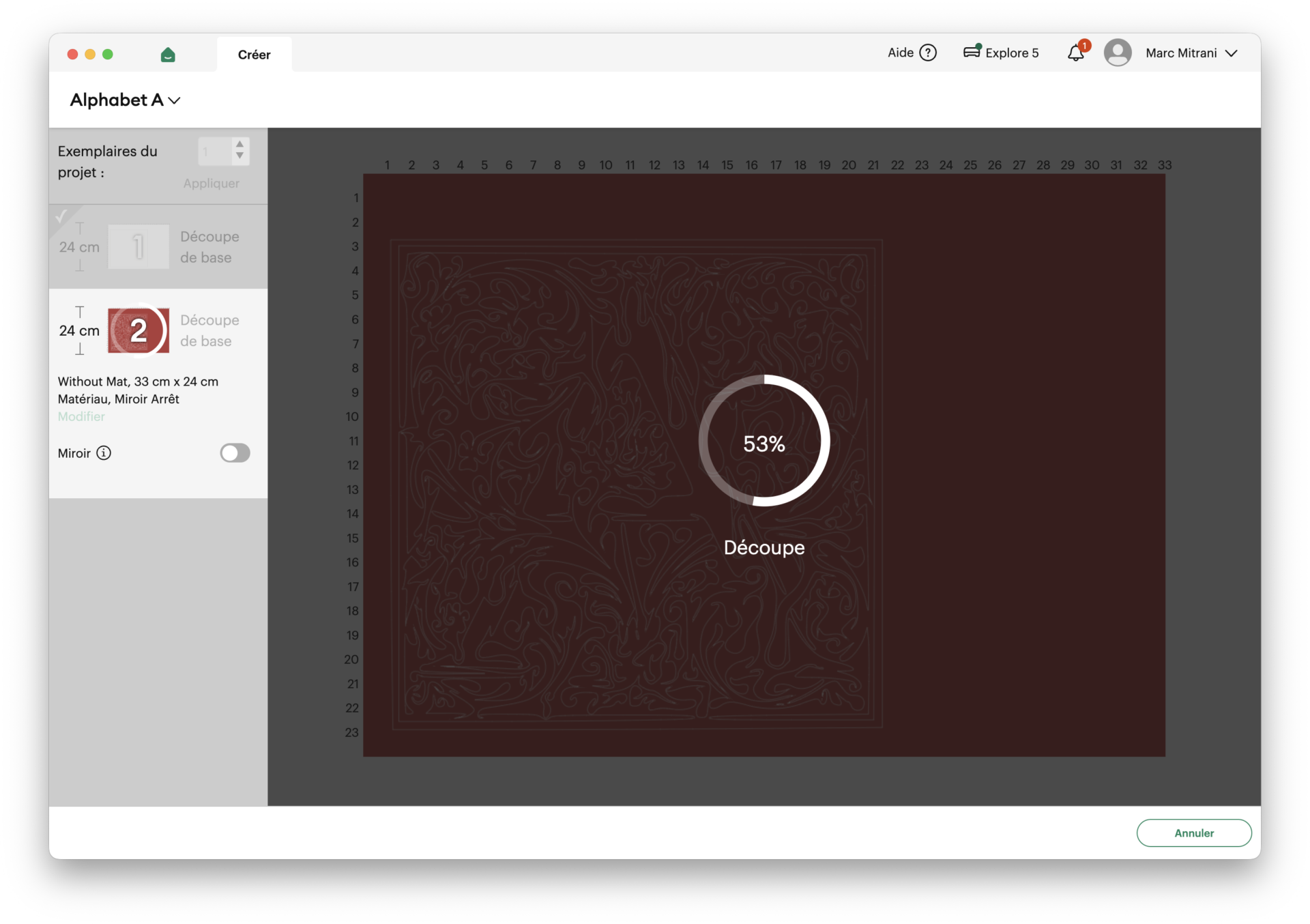The image size is (1310, 924).
Task: Click the user avatar icon
Action: pyautogui.click(x=1118, y=53)
